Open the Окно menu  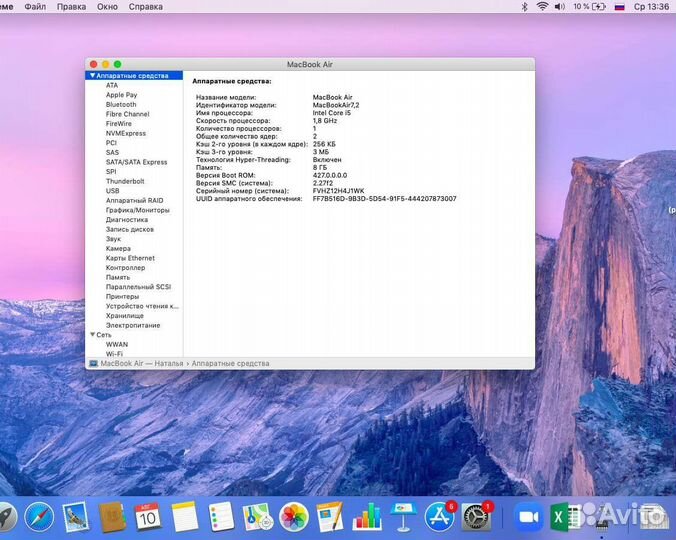point(107,6)
